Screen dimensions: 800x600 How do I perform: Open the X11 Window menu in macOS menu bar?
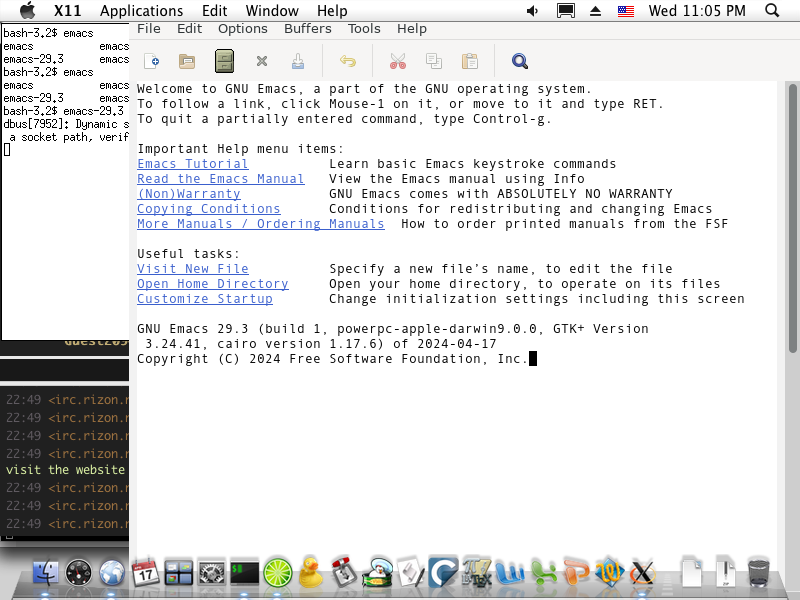pyautogui.click(x=272, y=11)
